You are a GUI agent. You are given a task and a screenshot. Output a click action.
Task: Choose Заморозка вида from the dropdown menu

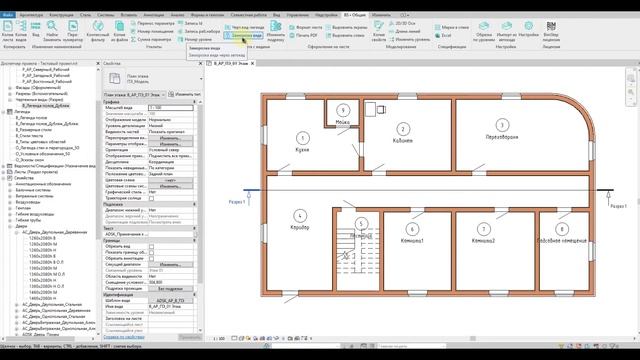(204, 48)
